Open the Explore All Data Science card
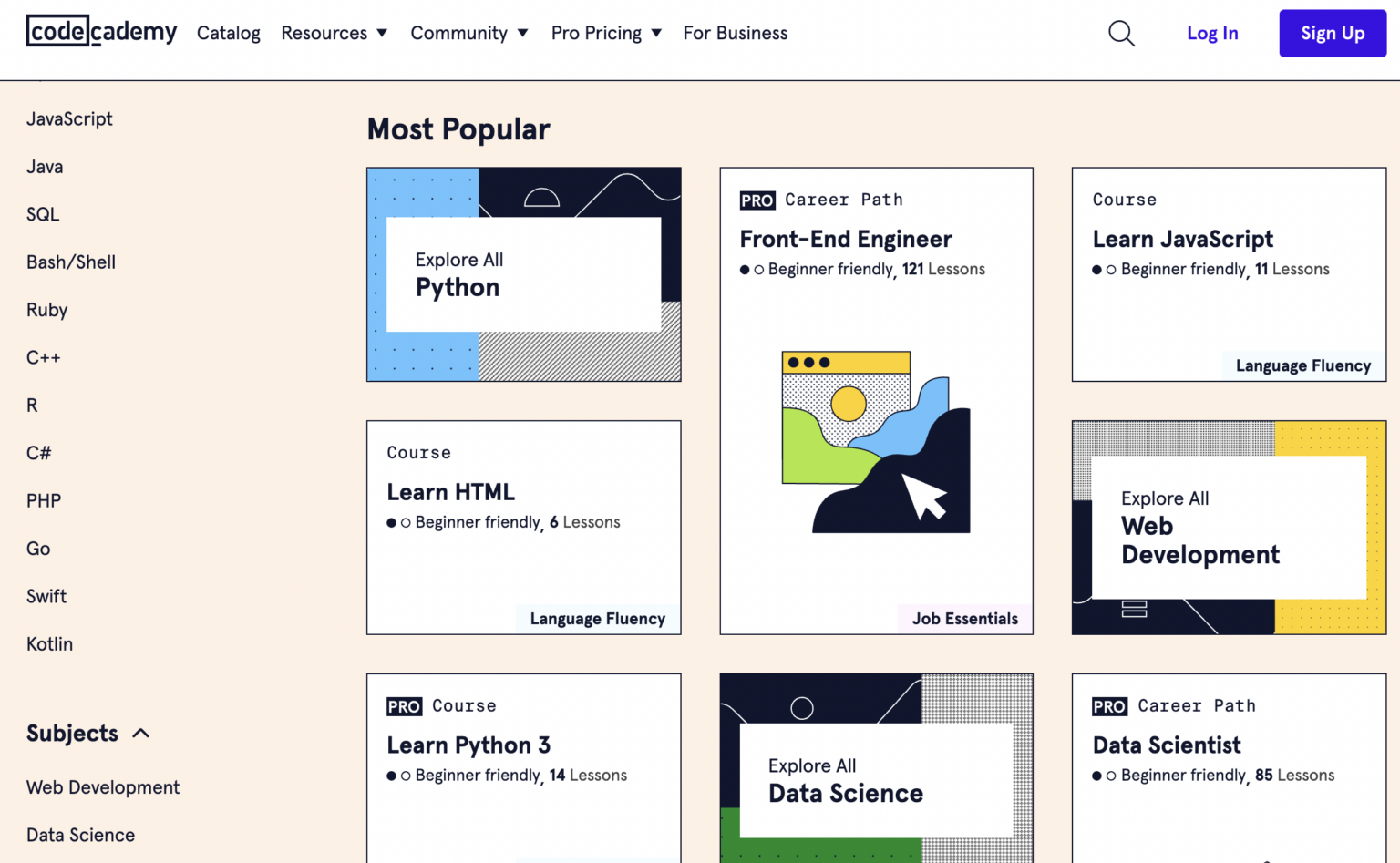This screenshot has height=863, width=1400. (x=875, y=779)
